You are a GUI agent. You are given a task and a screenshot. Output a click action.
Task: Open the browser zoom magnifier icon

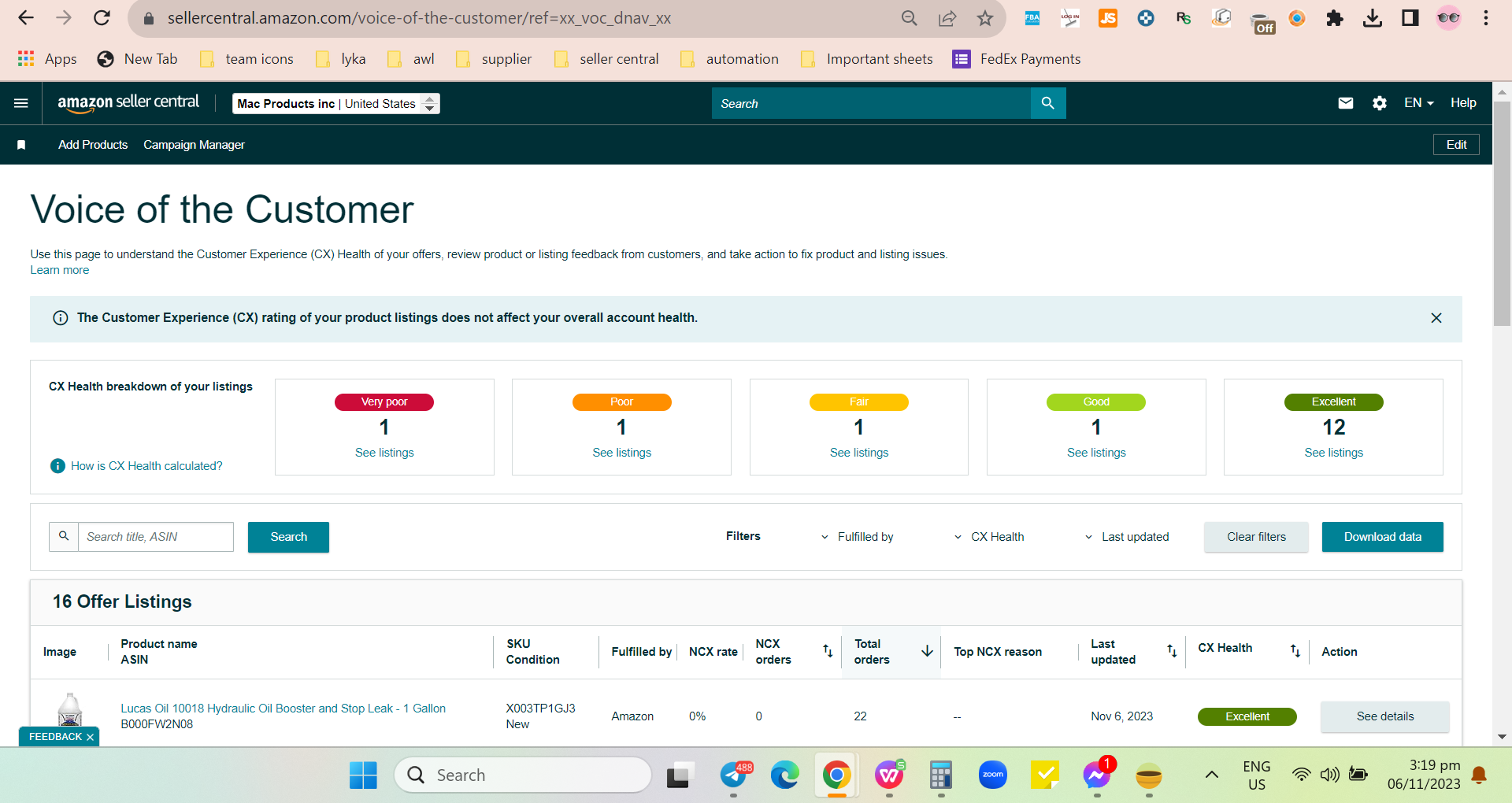coord(910,18)
